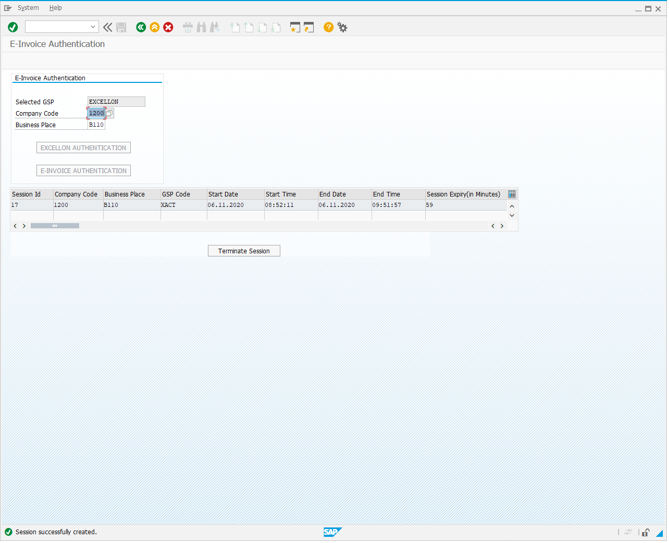Click the End Date column header
Viewport: 669px width, 543px height.
(345, 194)
